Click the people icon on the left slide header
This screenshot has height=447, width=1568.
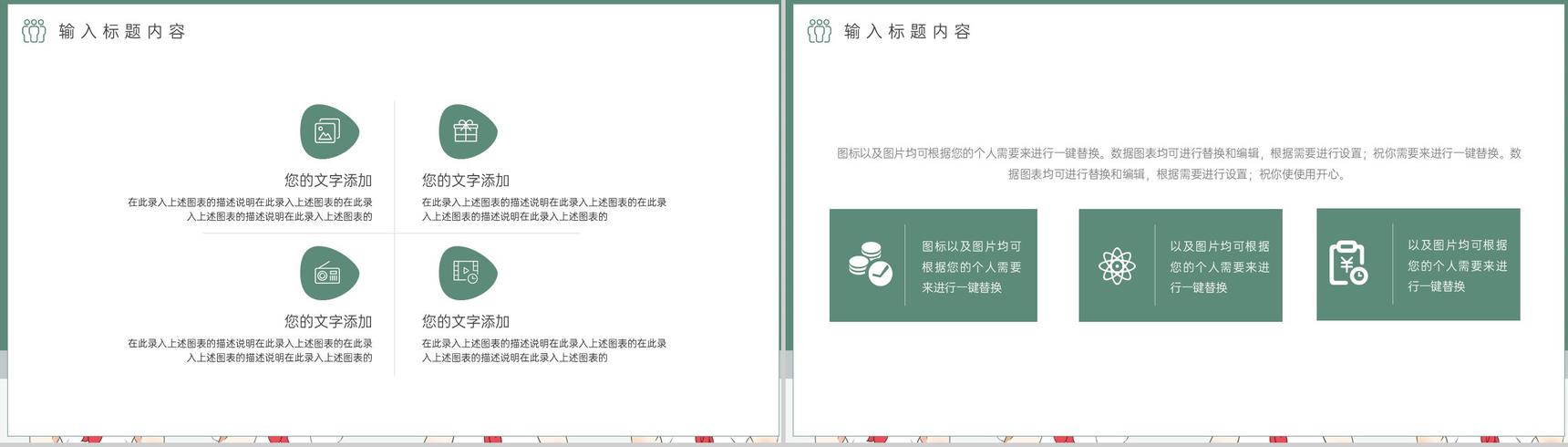tap(34, 31)
